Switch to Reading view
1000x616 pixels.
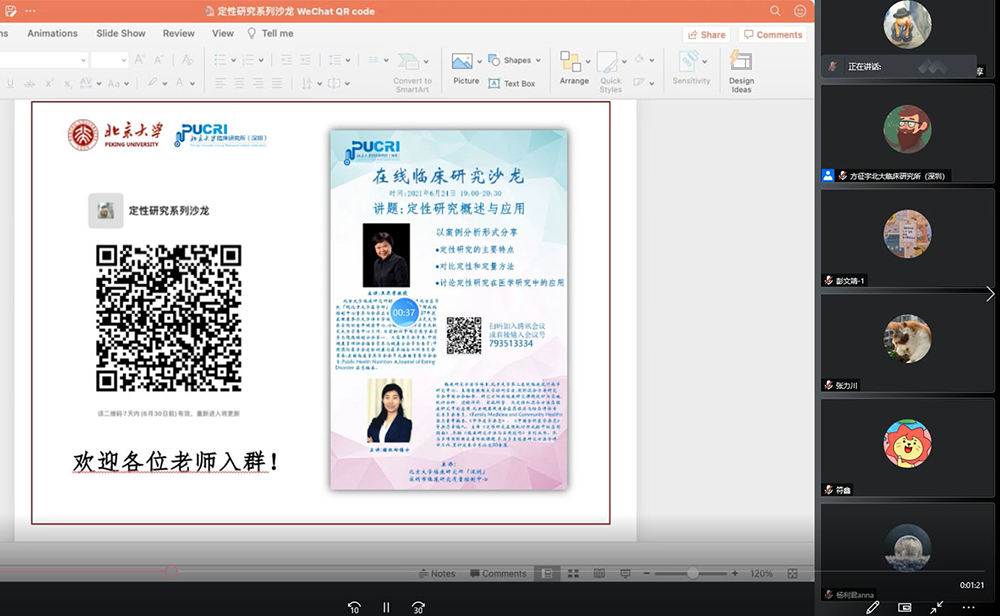point(599,573)
